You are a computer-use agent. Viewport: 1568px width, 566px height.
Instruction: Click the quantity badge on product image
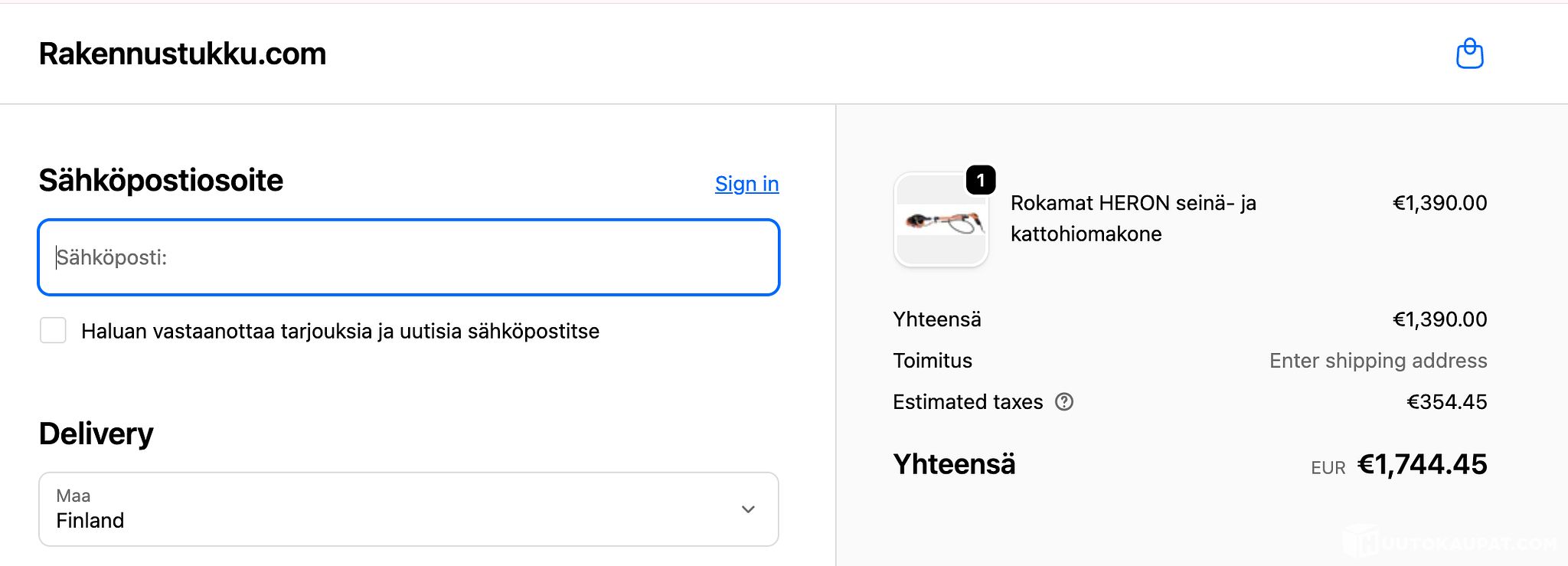(981, 181)
